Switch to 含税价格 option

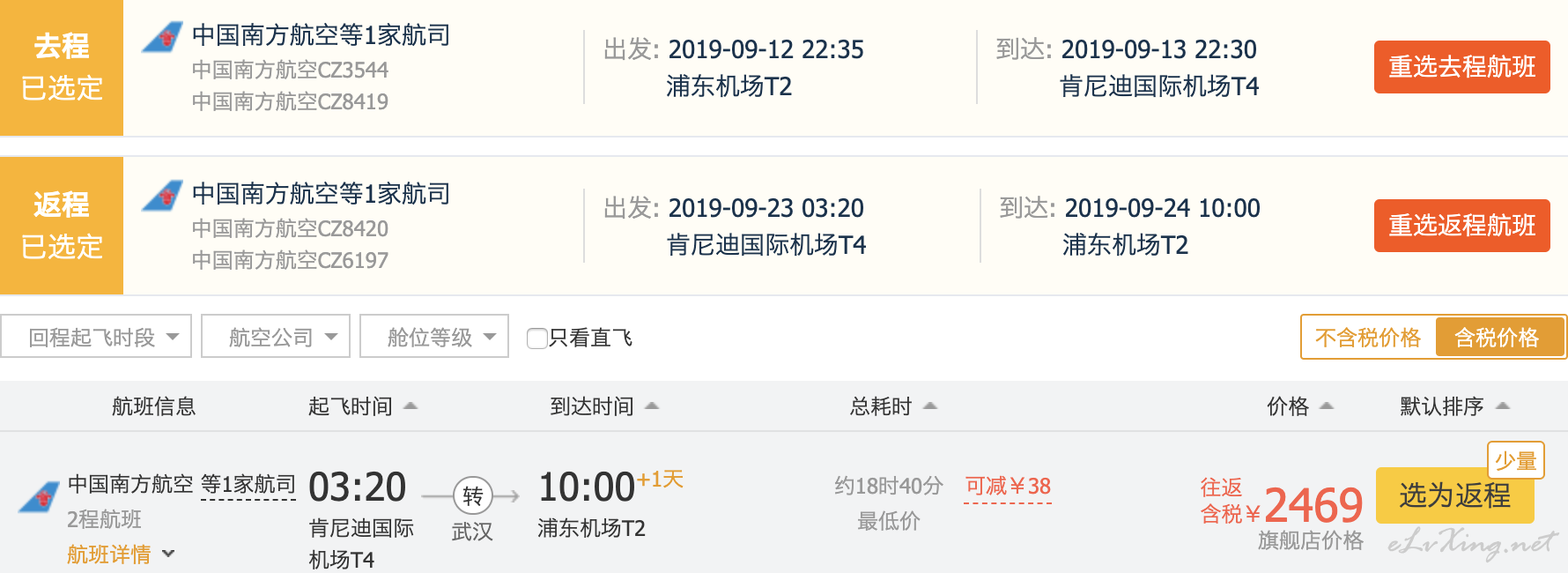point(1499,338)
